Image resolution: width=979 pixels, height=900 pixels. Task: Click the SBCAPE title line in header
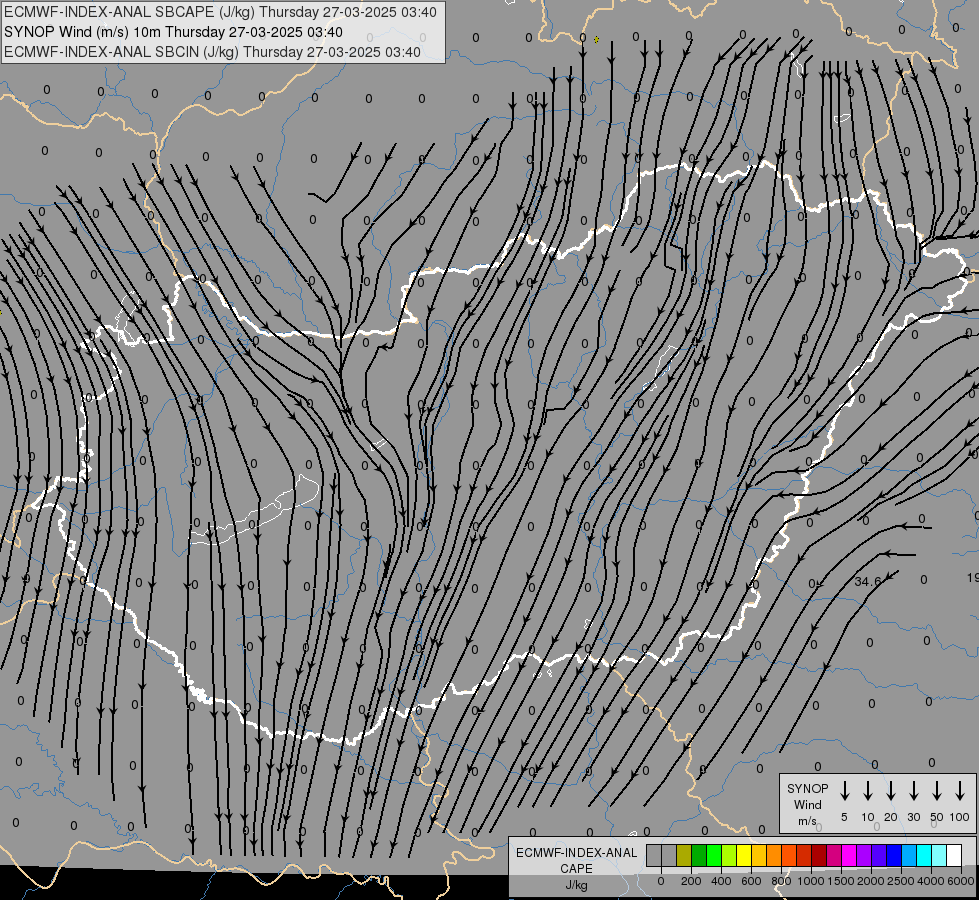pyautogui.click(x=220, y=12)
